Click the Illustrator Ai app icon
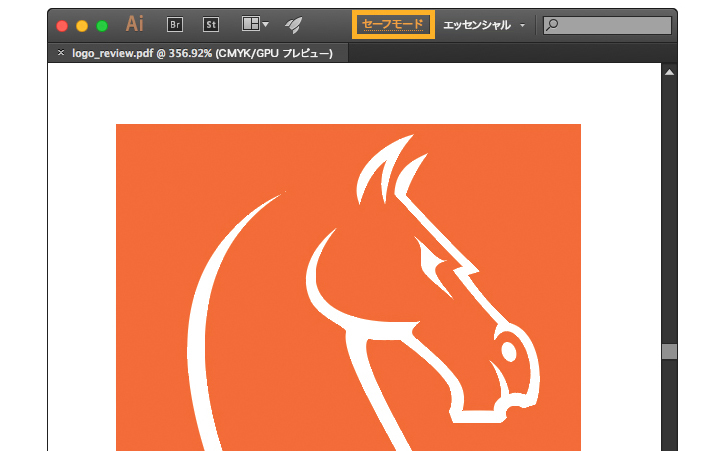 [x=135, y=24]
